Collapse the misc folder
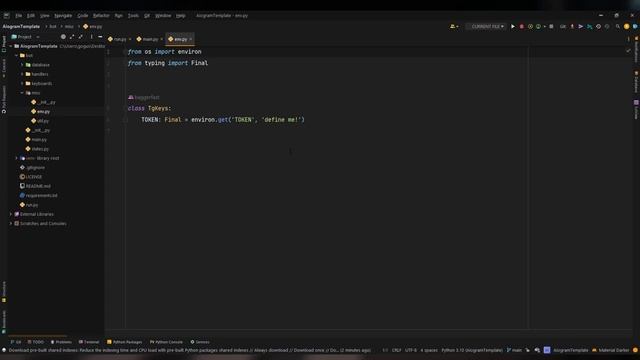 (x=22, y=93)
